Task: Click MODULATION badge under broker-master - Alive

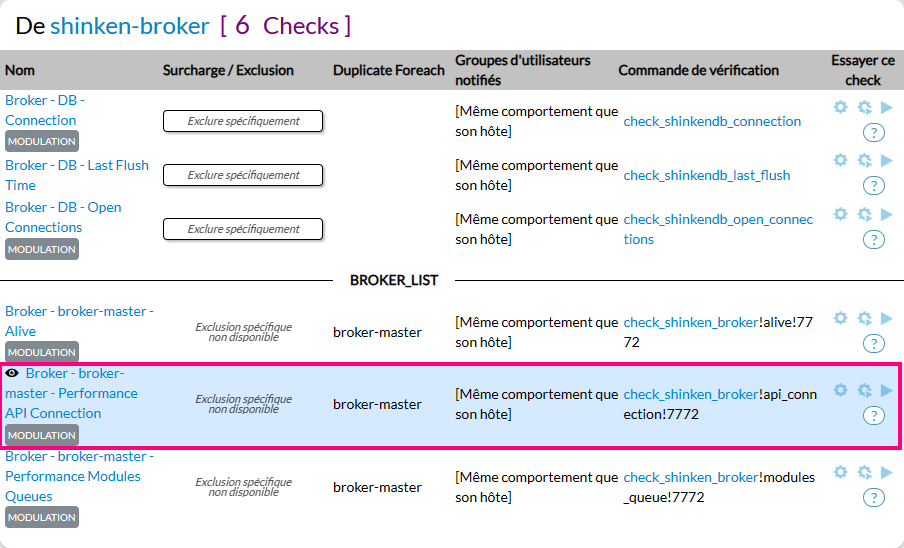Action: tap(42, 352)
